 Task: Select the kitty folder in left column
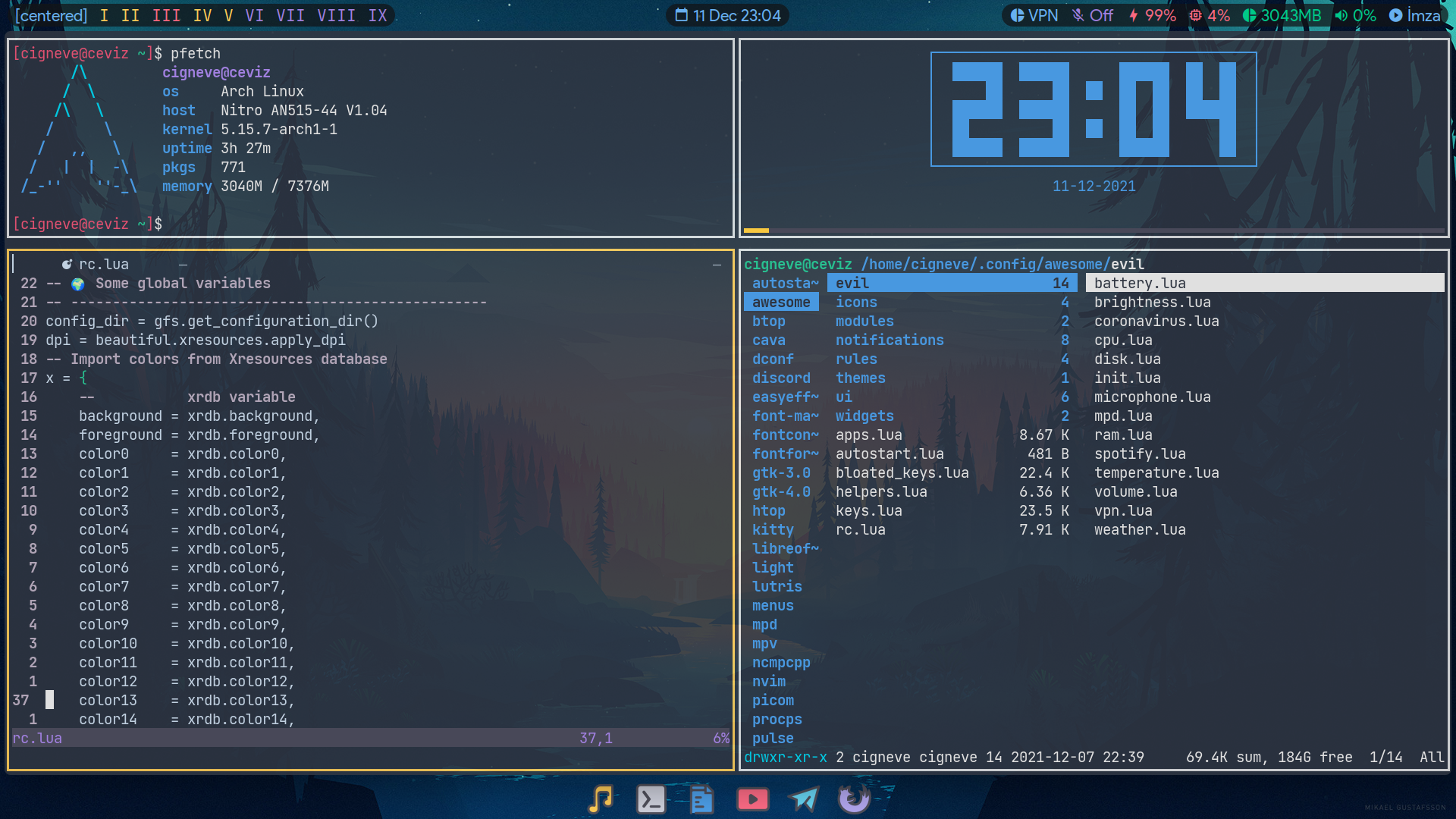[773, 529]
